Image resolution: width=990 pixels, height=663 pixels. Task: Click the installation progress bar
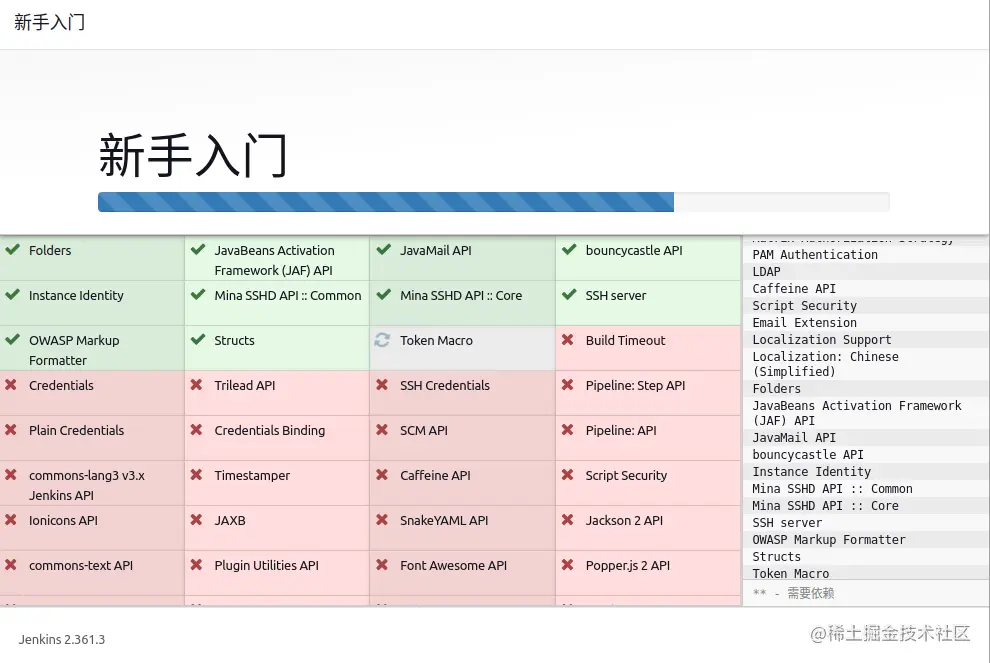pyautogui.click(x=493, y=202)
